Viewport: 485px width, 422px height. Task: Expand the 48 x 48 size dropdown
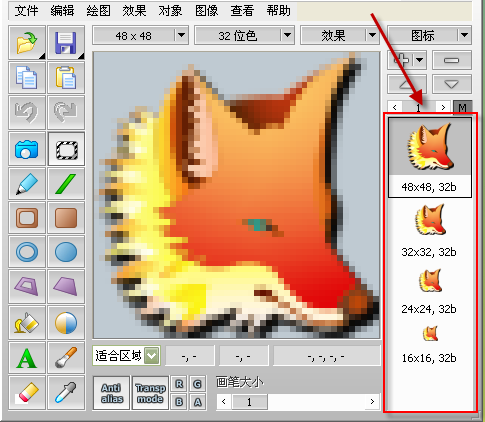(181, 35)
